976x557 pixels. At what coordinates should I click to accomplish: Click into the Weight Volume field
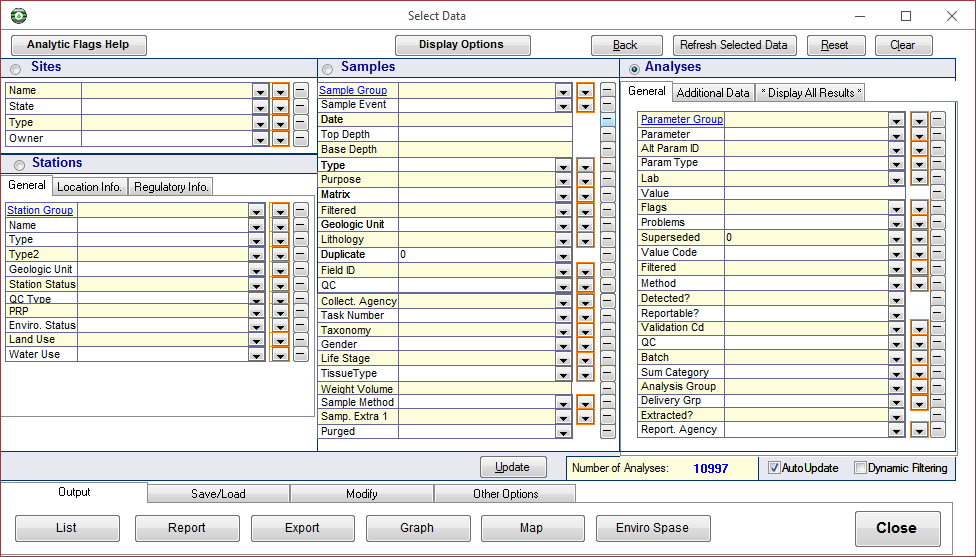485,388
